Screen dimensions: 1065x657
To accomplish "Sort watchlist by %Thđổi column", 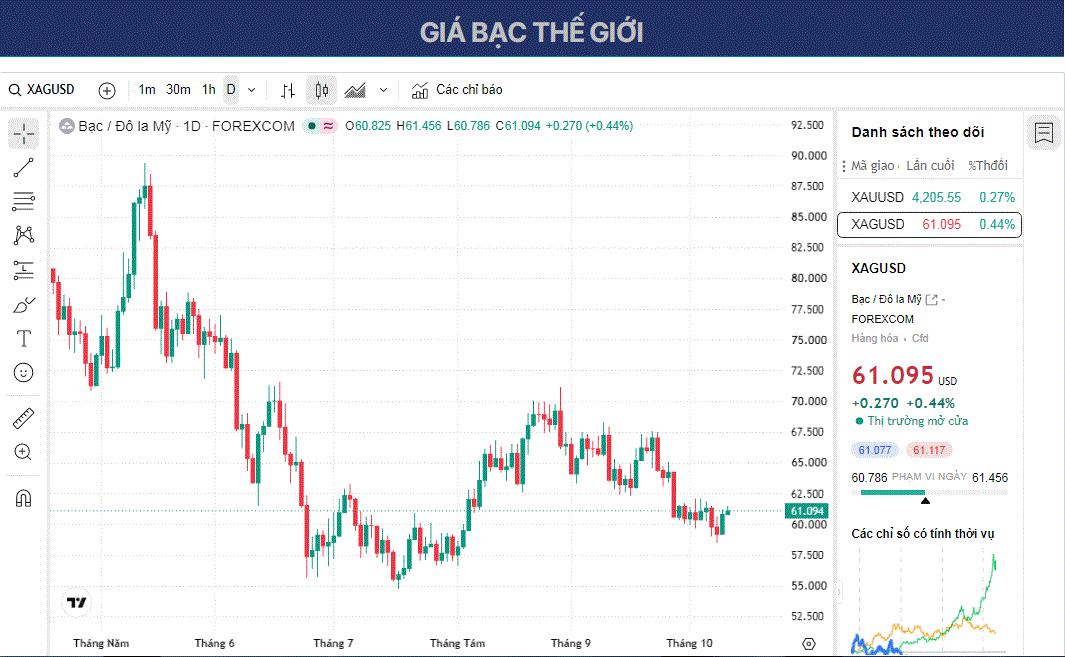I will pos(988,166).
